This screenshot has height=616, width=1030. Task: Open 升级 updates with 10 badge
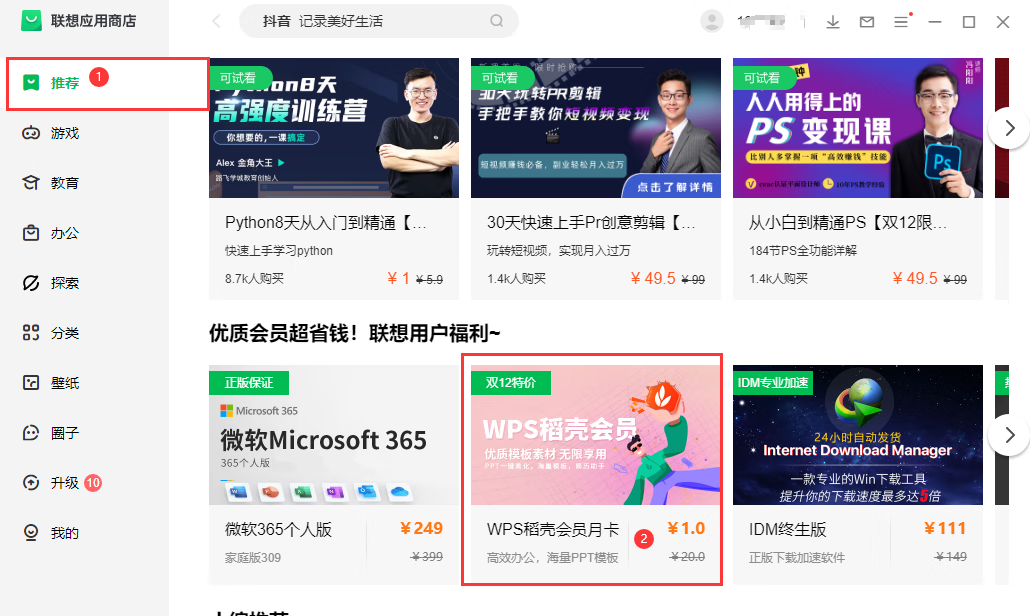[65, 483]
